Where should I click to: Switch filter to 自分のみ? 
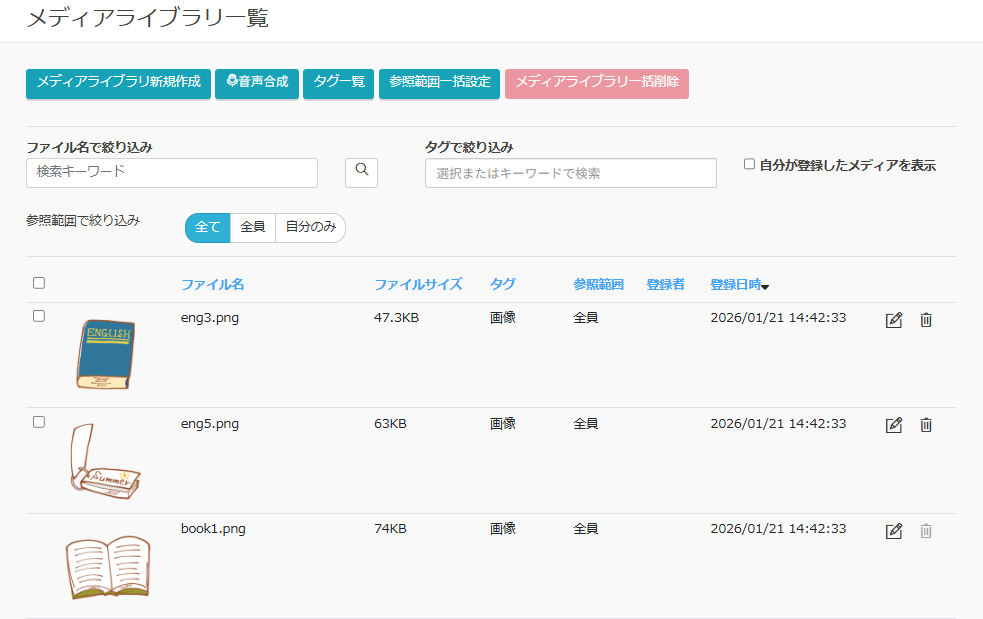[310, 228]
